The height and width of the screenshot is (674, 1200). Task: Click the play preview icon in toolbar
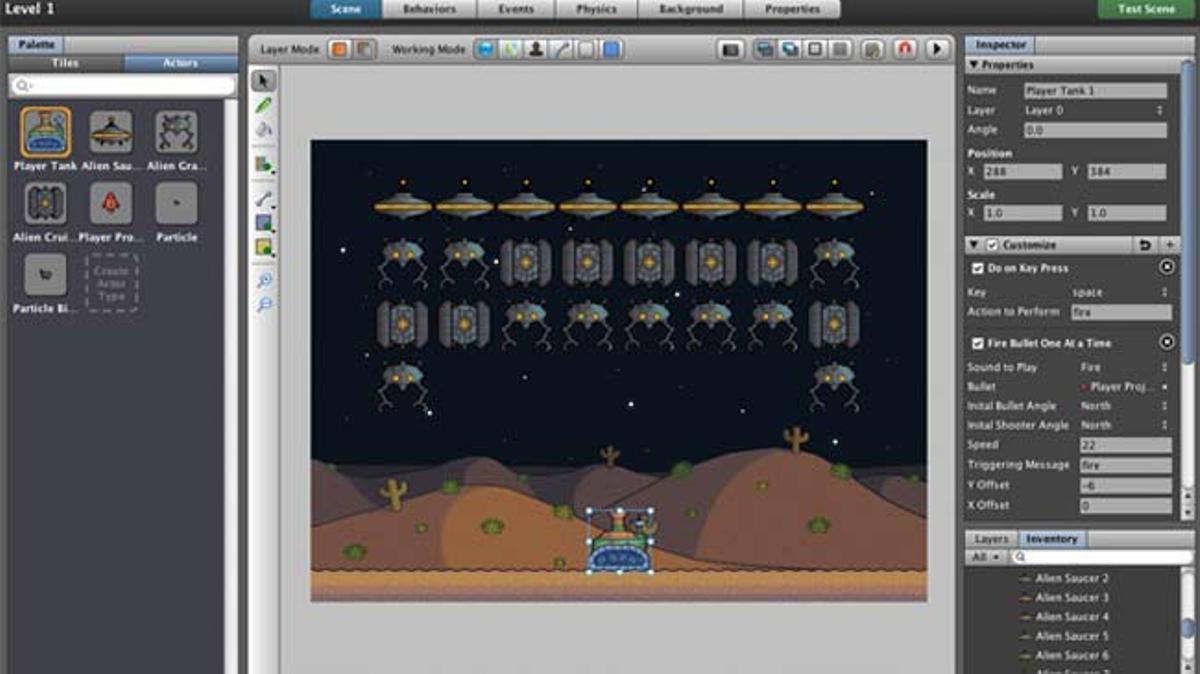[938, 46]
